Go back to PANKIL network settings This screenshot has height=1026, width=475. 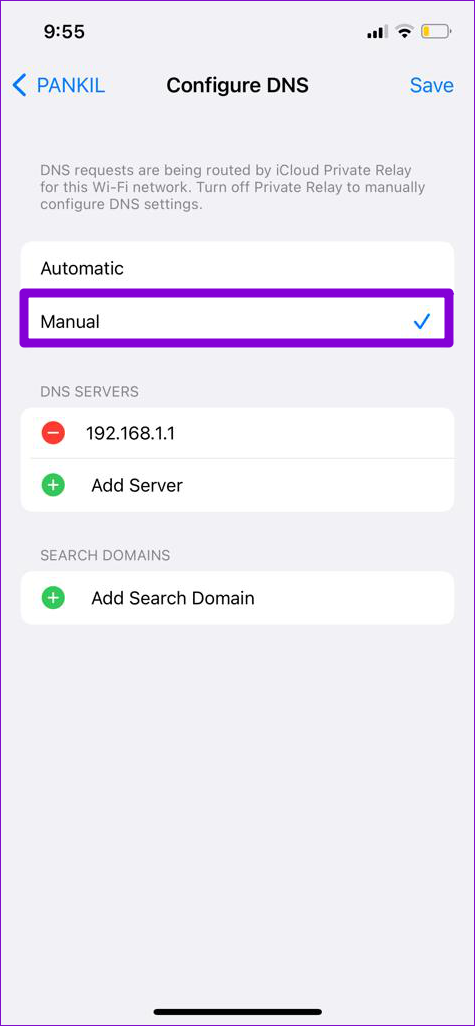[x=59, y=85]
